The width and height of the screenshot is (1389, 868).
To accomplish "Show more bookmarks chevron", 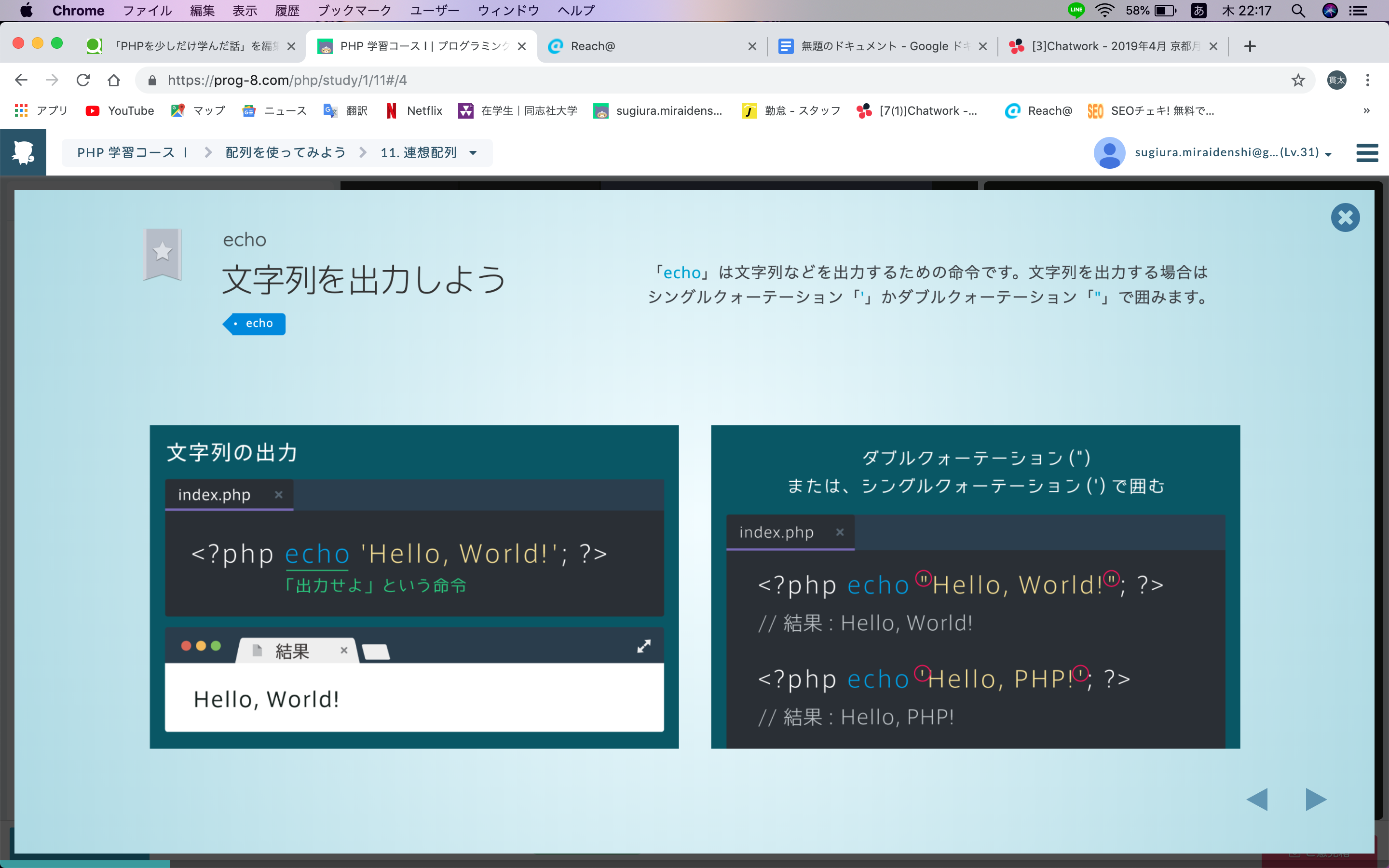I will tap(1367, 111).
